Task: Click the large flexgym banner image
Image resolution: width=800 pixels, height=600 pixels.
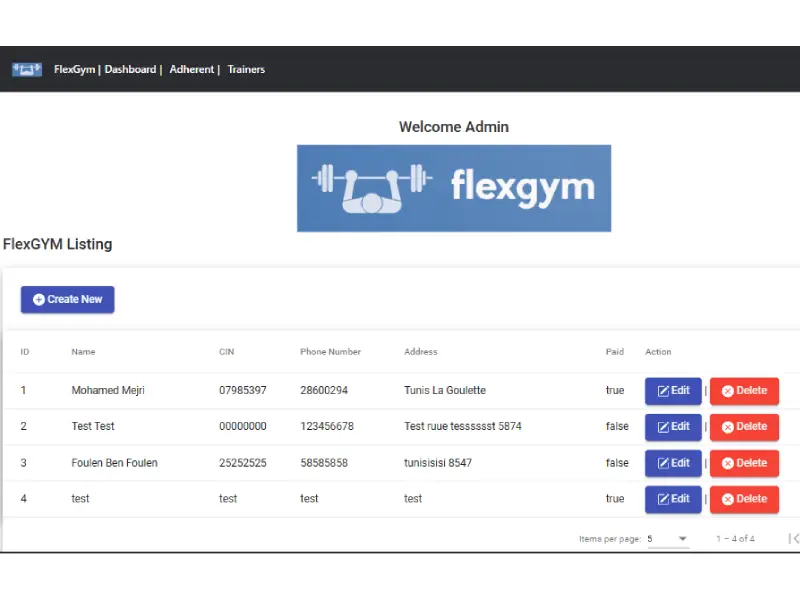Action: click(453, 188)
